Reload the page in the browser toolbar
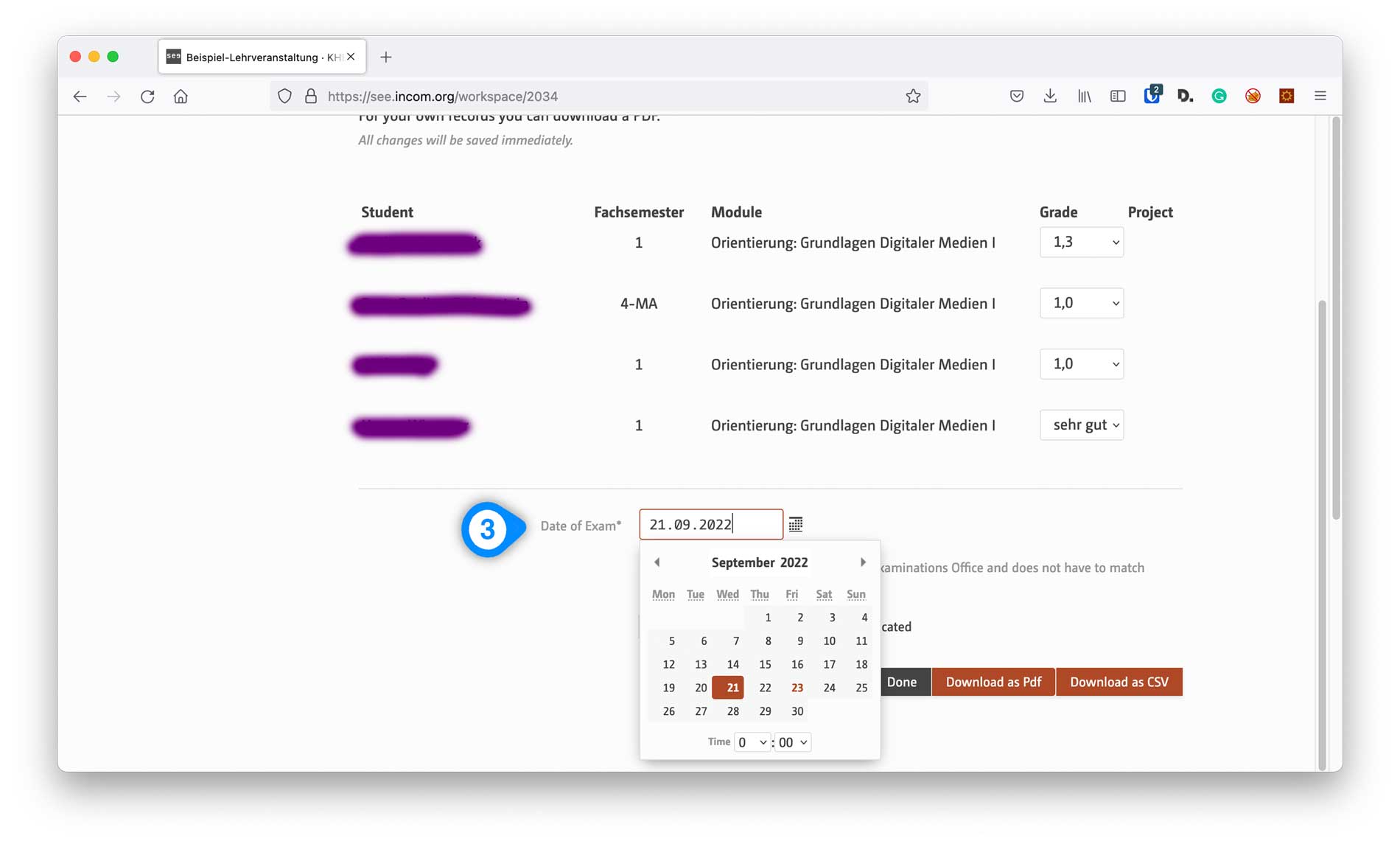The height and width of the screenshot is (841, 1400). pos(147,96)
